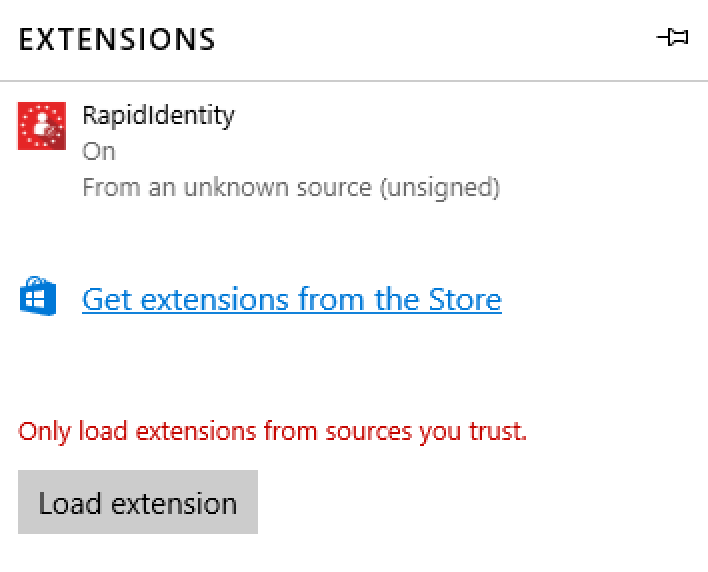This screenshot has width=708, height=572.
Task: Click the blue Store shopping bag icon
Action: pos(38,296)
